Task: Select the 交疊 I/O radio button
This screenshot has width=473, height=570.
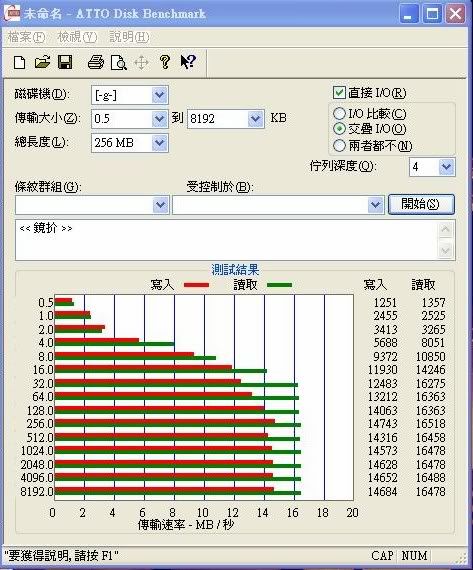Action: point(339,129)
